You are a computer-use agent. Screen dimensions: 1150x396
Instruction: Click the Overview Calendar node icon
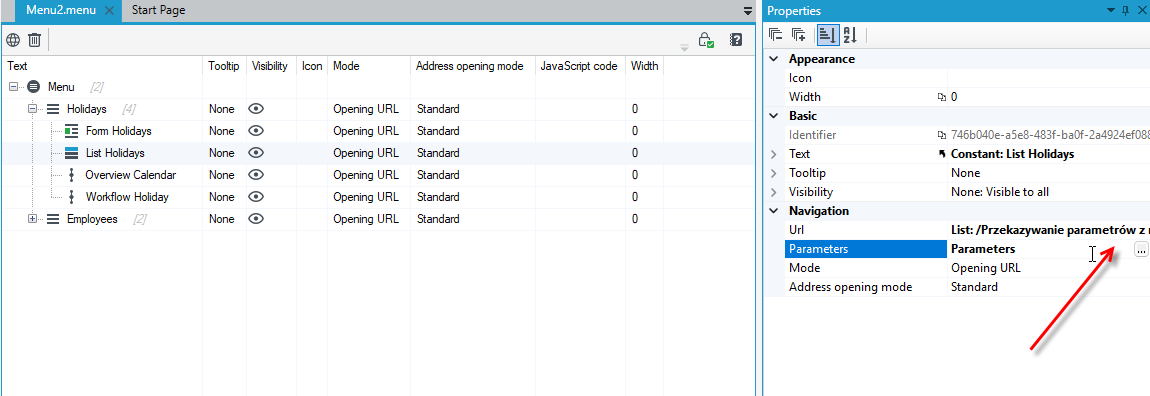(x=71, y=175)
